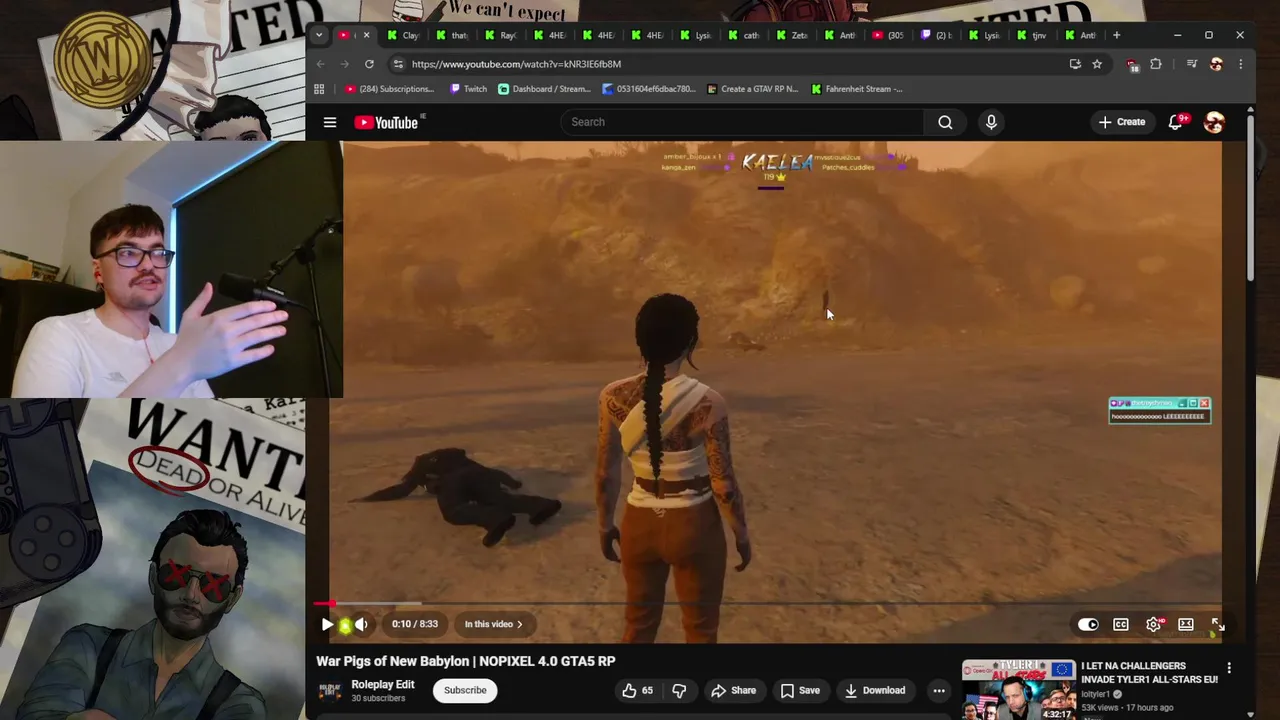The image size is (1280, 720).
Task: Open the '(284) Subscriptions' bookmark
Action: tap(389, 89)
